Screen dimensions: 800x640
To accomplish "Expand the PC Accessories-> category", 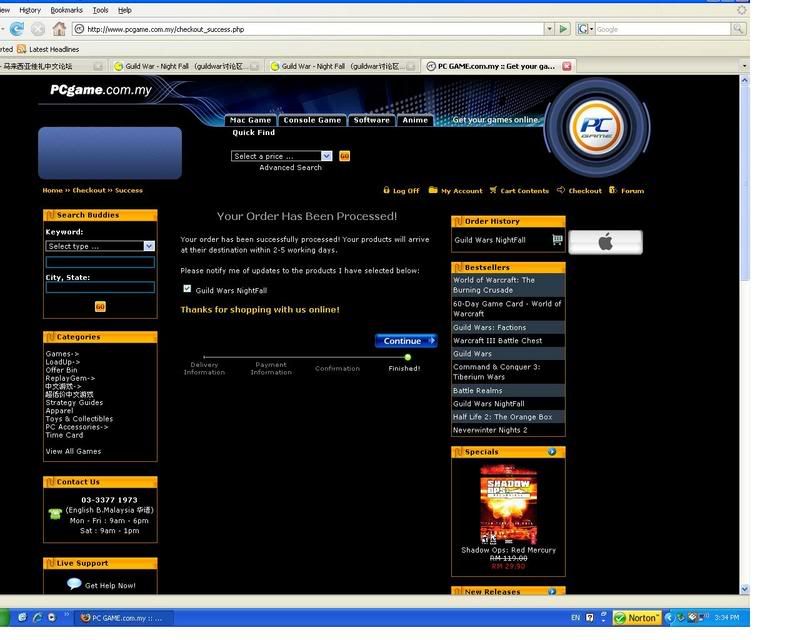I will pyautogui.click(x=77, y=427).
